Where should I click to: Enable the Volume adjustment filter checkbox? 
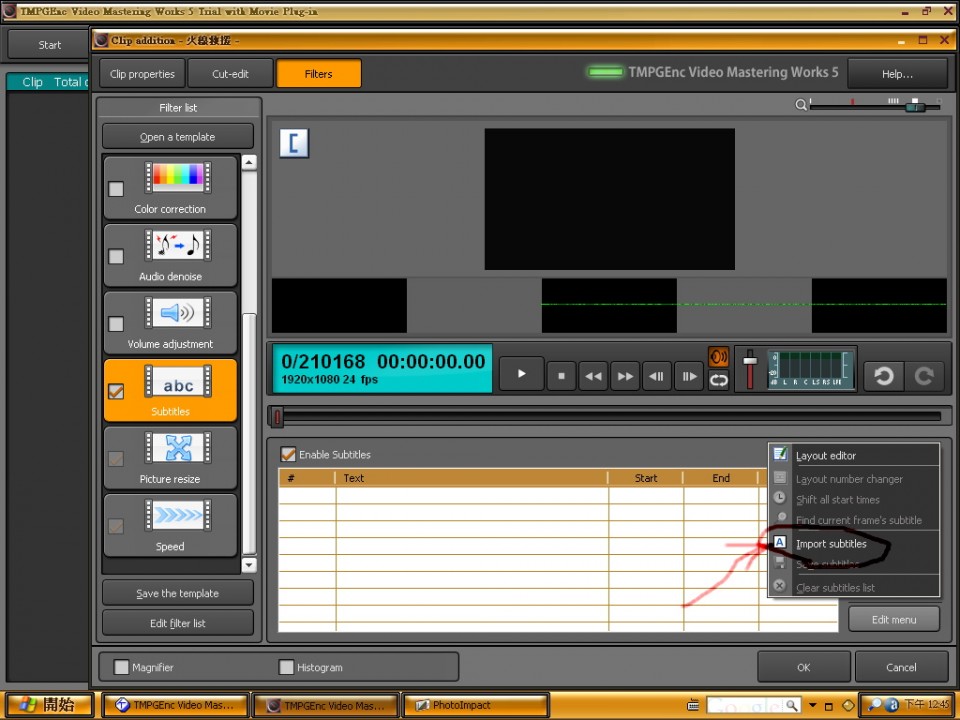(116, 324)
